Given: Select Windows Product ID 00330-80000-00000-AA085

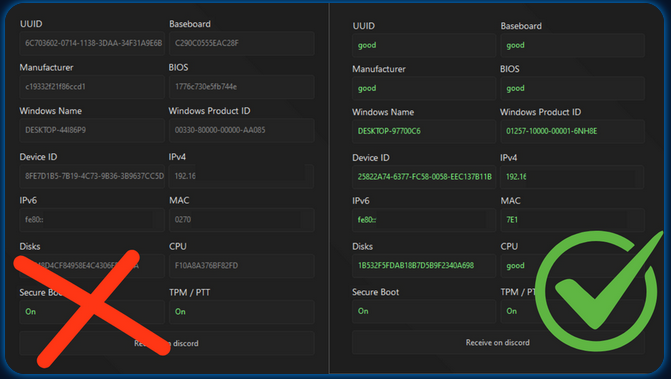Looking at the screenshot, I should click(241, 130).
